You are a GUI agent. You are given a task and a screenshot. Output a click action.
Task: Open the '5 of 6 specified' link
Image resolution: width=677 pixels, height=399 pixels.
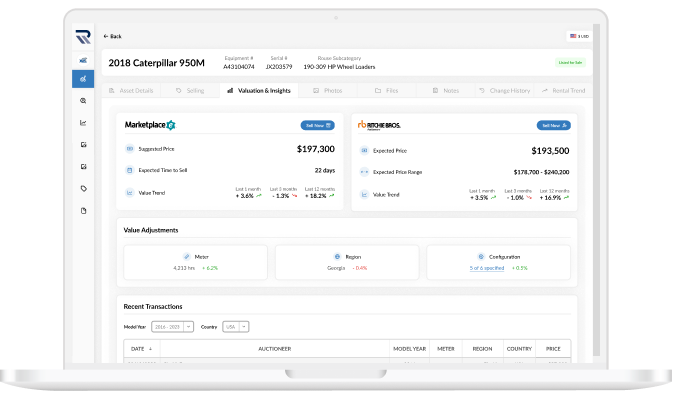coord(487,268)
